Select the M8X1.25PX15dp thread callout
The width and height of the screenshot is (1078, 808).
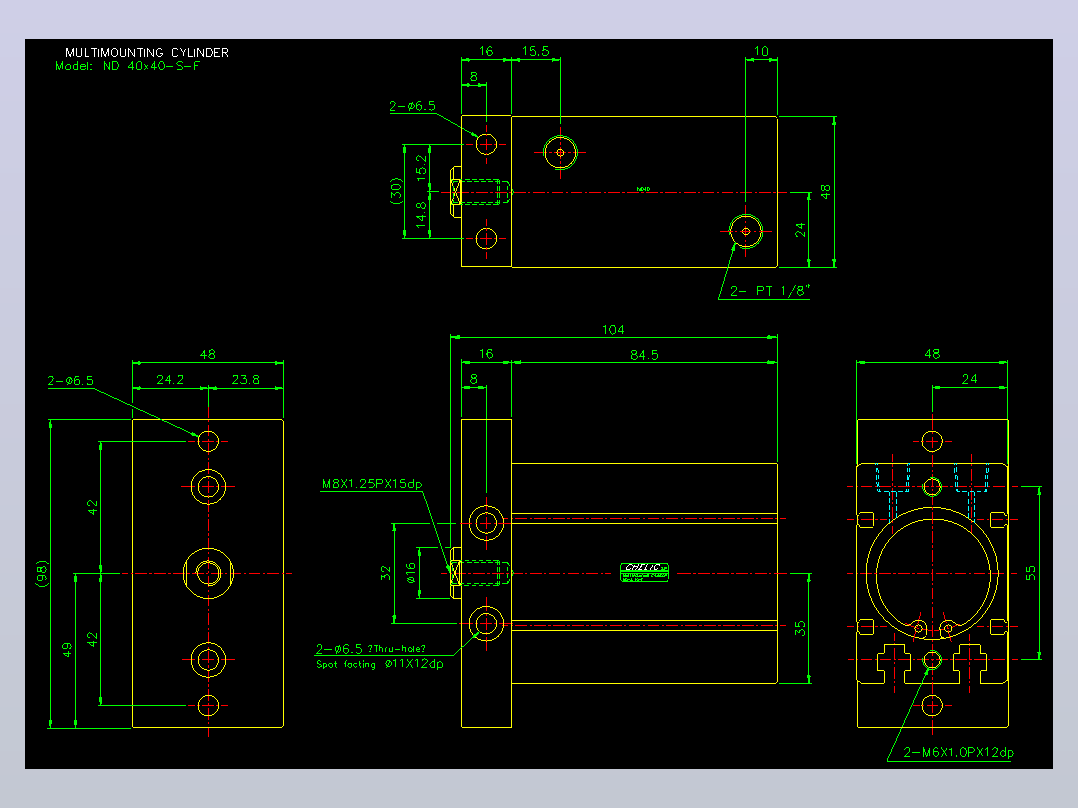coord(372,483)
